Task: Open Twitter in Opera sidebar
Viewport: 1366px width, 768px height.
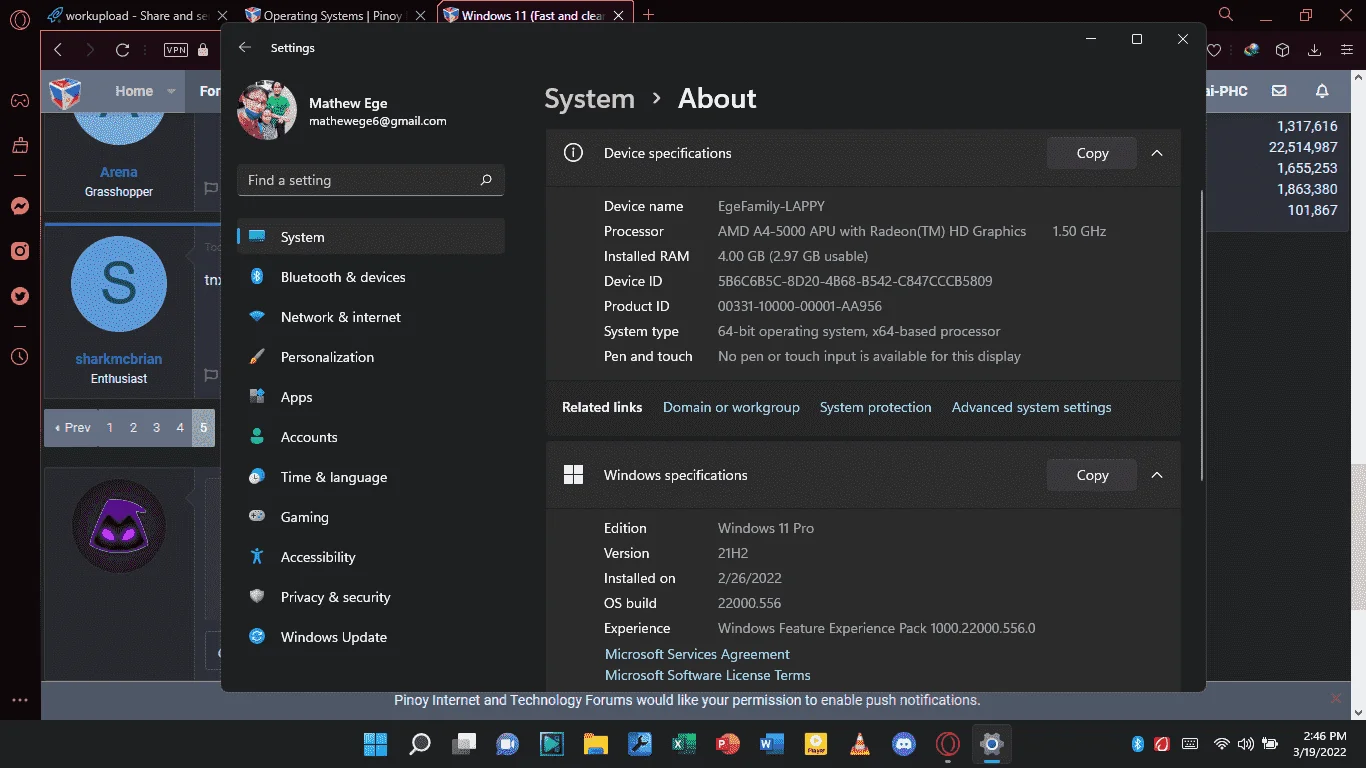Action: tap(19, 296)
